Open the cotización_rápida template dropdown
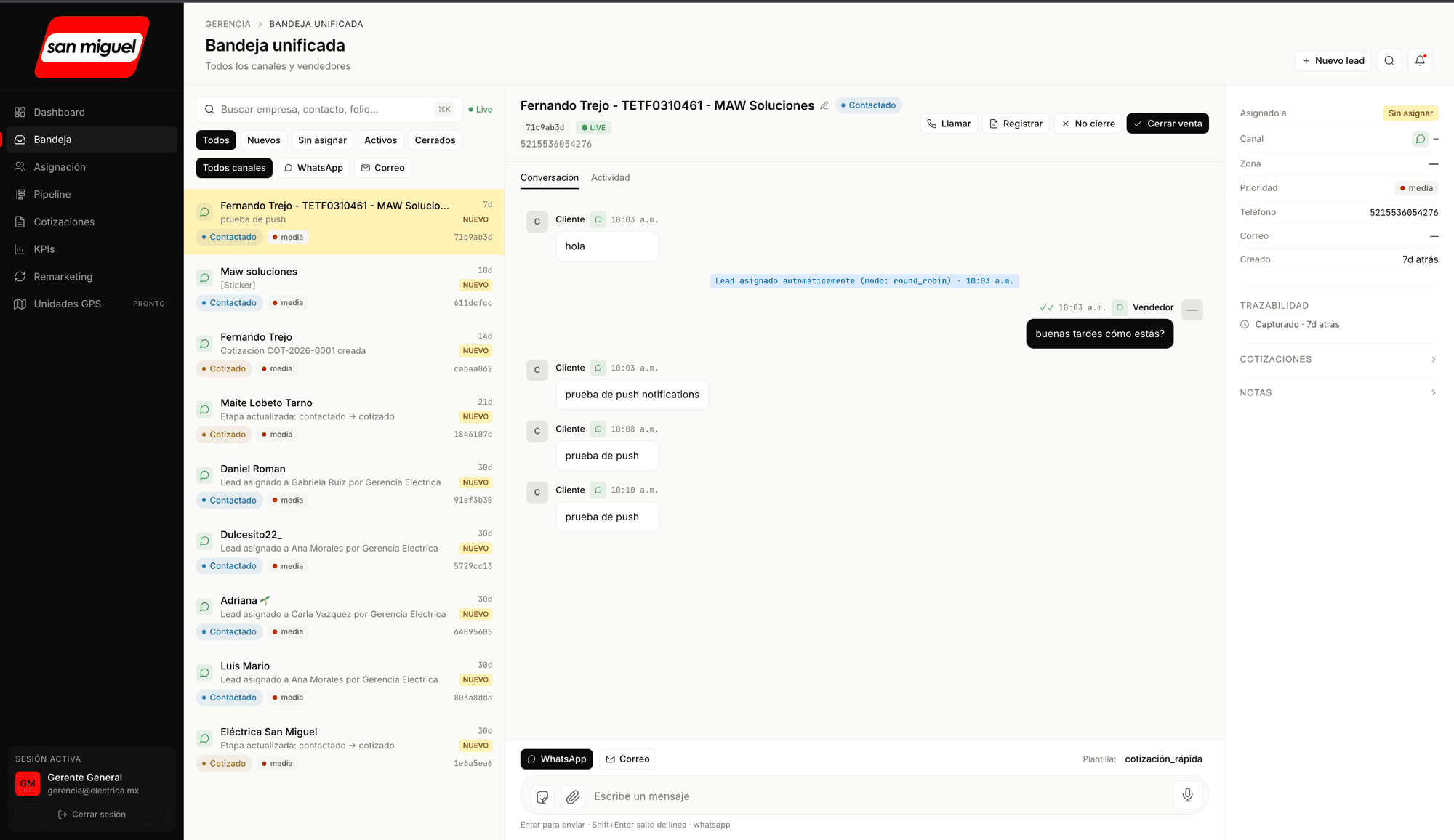The width and height of the screenshot is (1454, 840). coord(1163,759)
